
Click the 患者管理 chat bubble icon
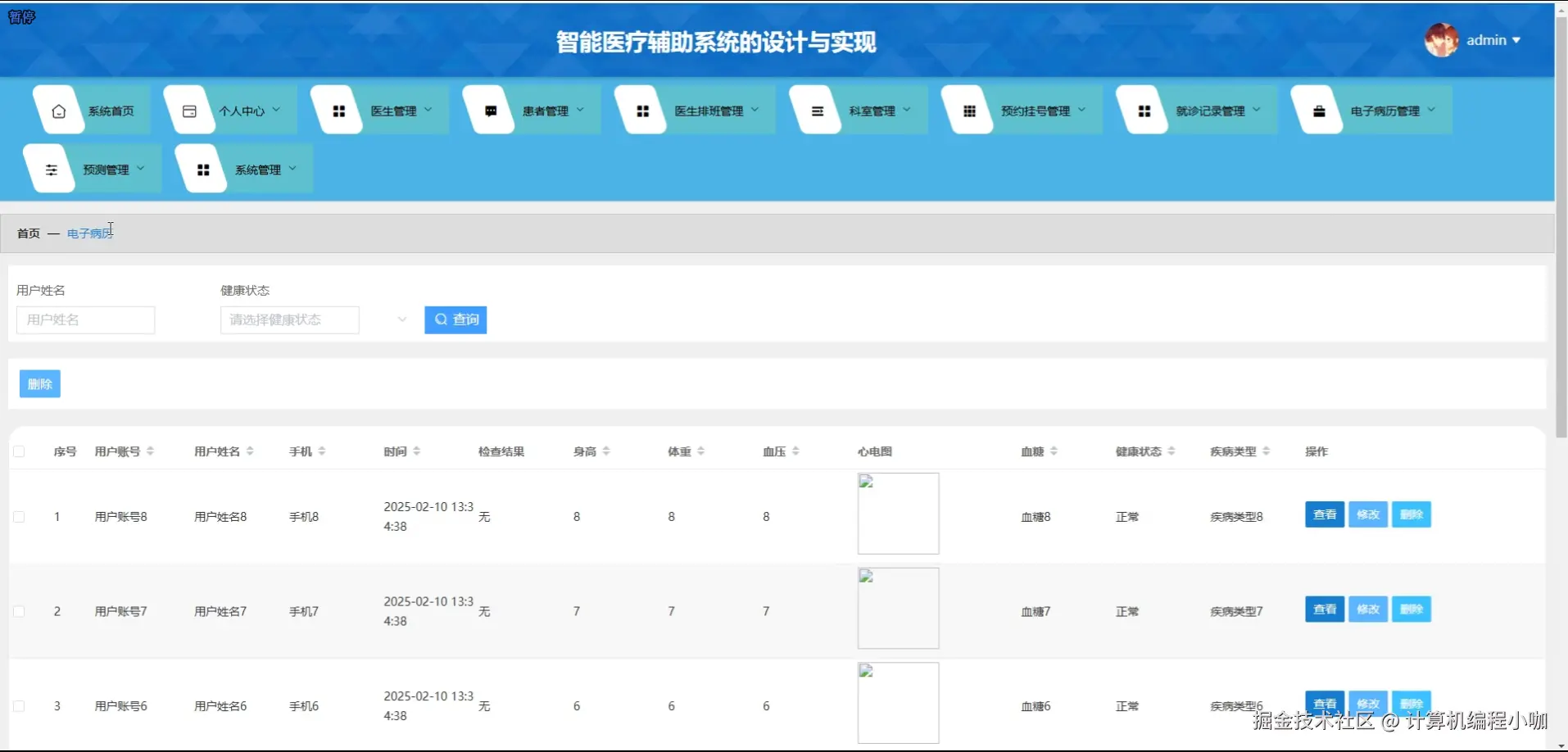click(489, 109)
